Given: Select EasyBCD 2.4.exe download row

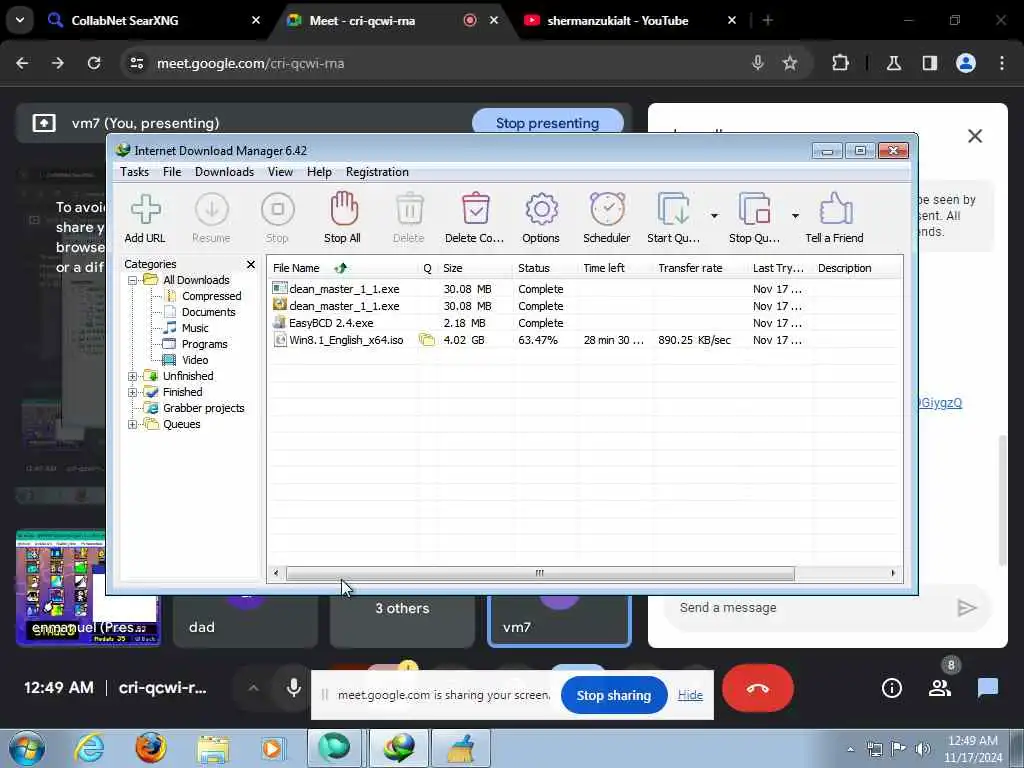Looking at the screenshot, I should [x=584, y=323].
